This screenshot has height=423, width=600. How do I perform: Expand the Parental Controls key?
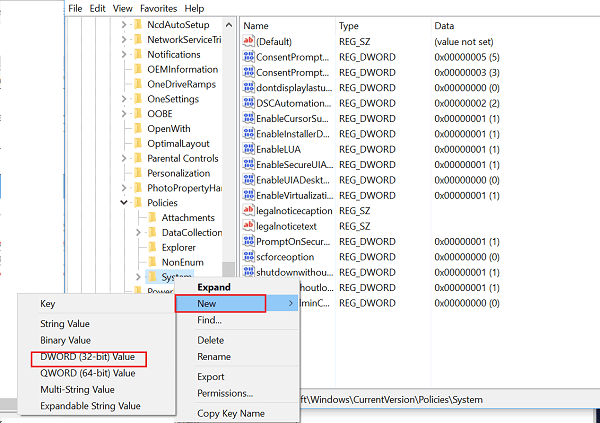(x=124, y=158)
